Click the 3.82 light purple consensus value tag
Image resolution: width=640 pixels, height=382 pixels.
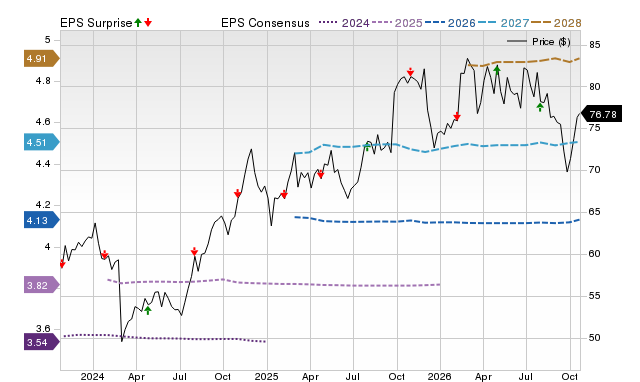pos(42,285)
